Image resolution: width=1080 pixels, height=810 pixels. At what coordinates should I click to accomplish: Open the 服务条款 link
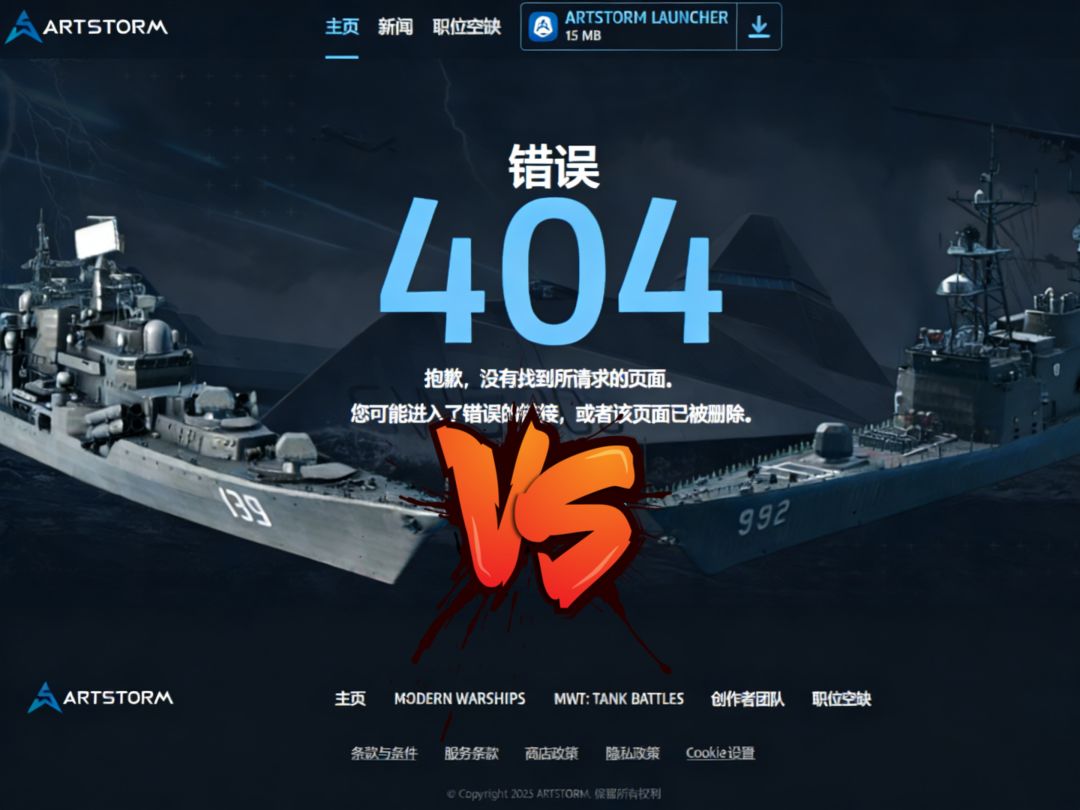(x=471, y=753)
